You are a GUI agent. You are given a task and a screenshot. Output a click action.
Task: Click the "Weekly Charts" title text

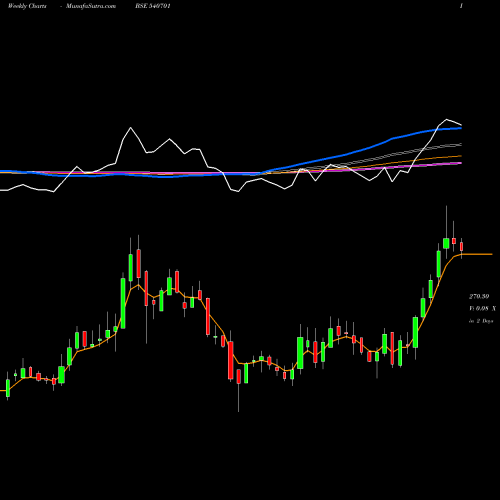click(x=27, y=6)
